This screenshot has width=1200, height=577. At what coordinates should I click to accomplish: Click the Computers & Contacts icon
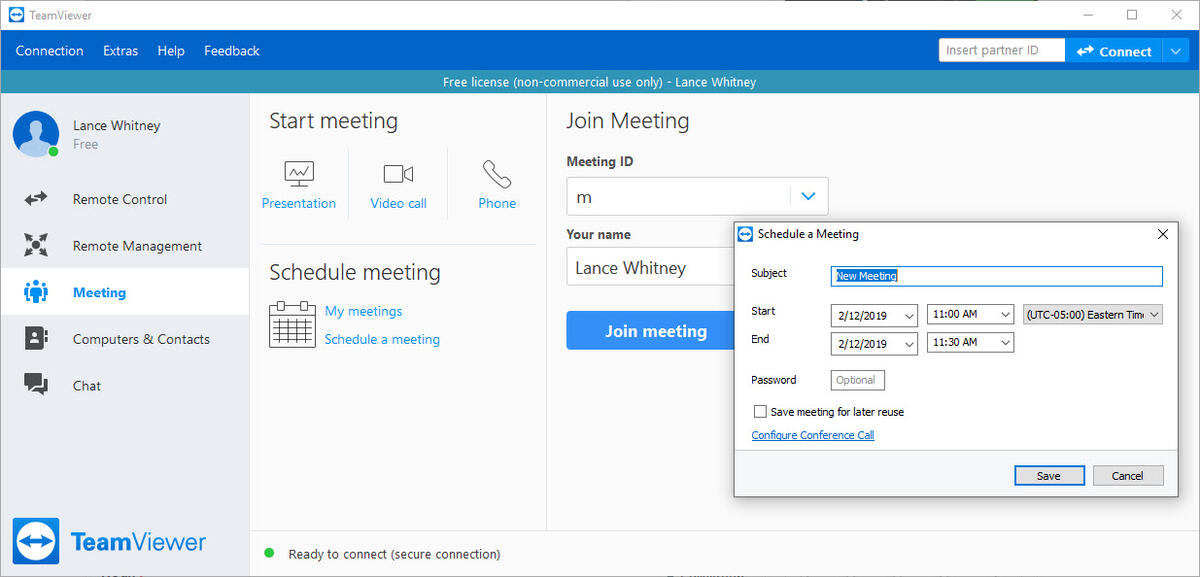click(36, 339)
